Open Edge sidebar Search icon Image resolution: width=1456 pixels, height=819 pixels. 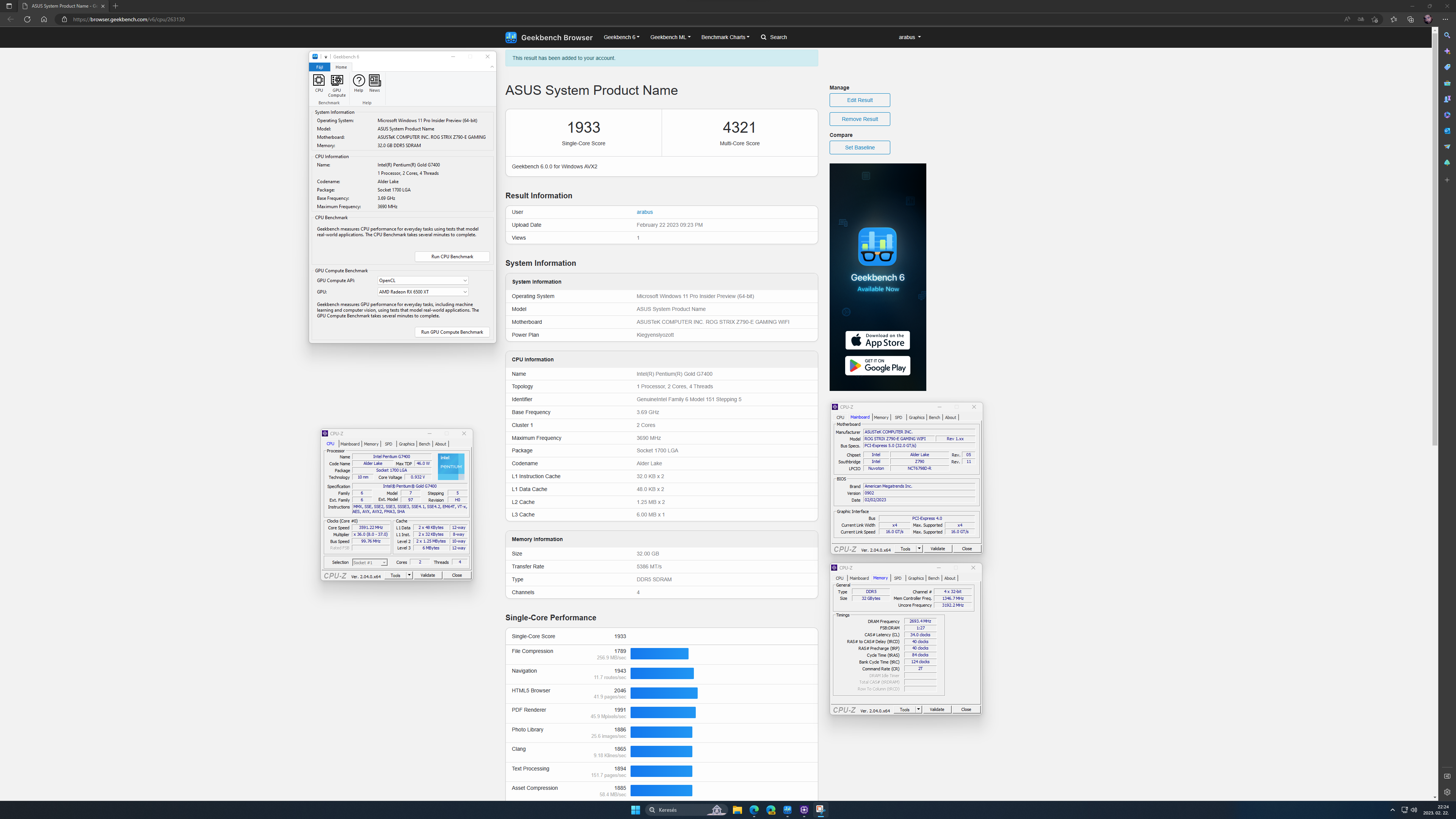click(1447, 35)
